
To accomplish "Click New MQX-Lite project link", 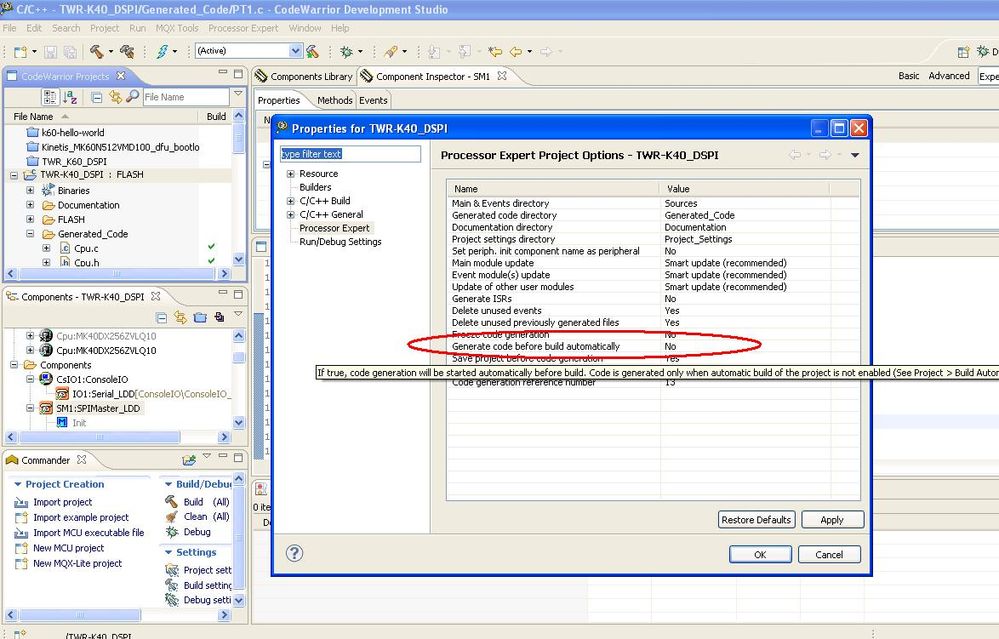I will (77, 563).
